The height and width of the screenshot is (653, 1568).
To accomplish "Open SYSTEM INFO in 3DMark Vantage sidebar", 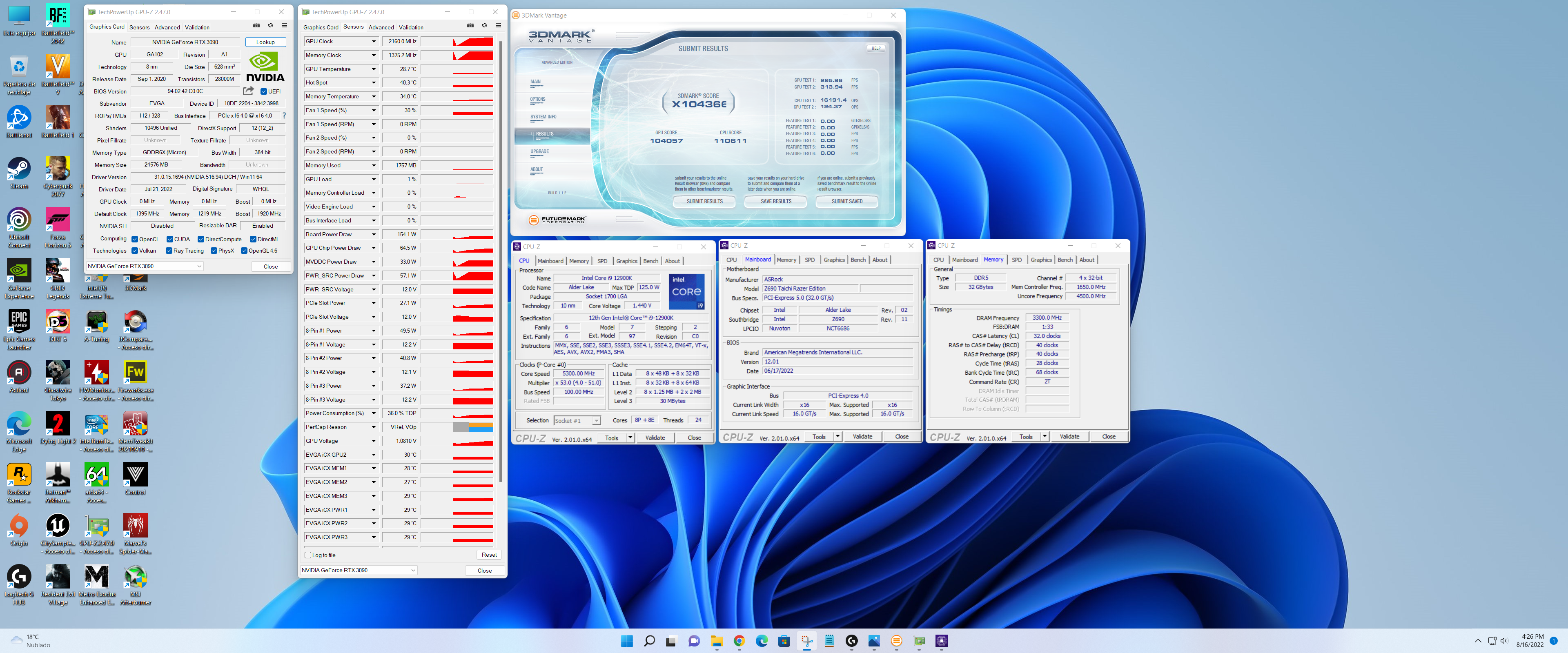I will click(x=543, y=117).
